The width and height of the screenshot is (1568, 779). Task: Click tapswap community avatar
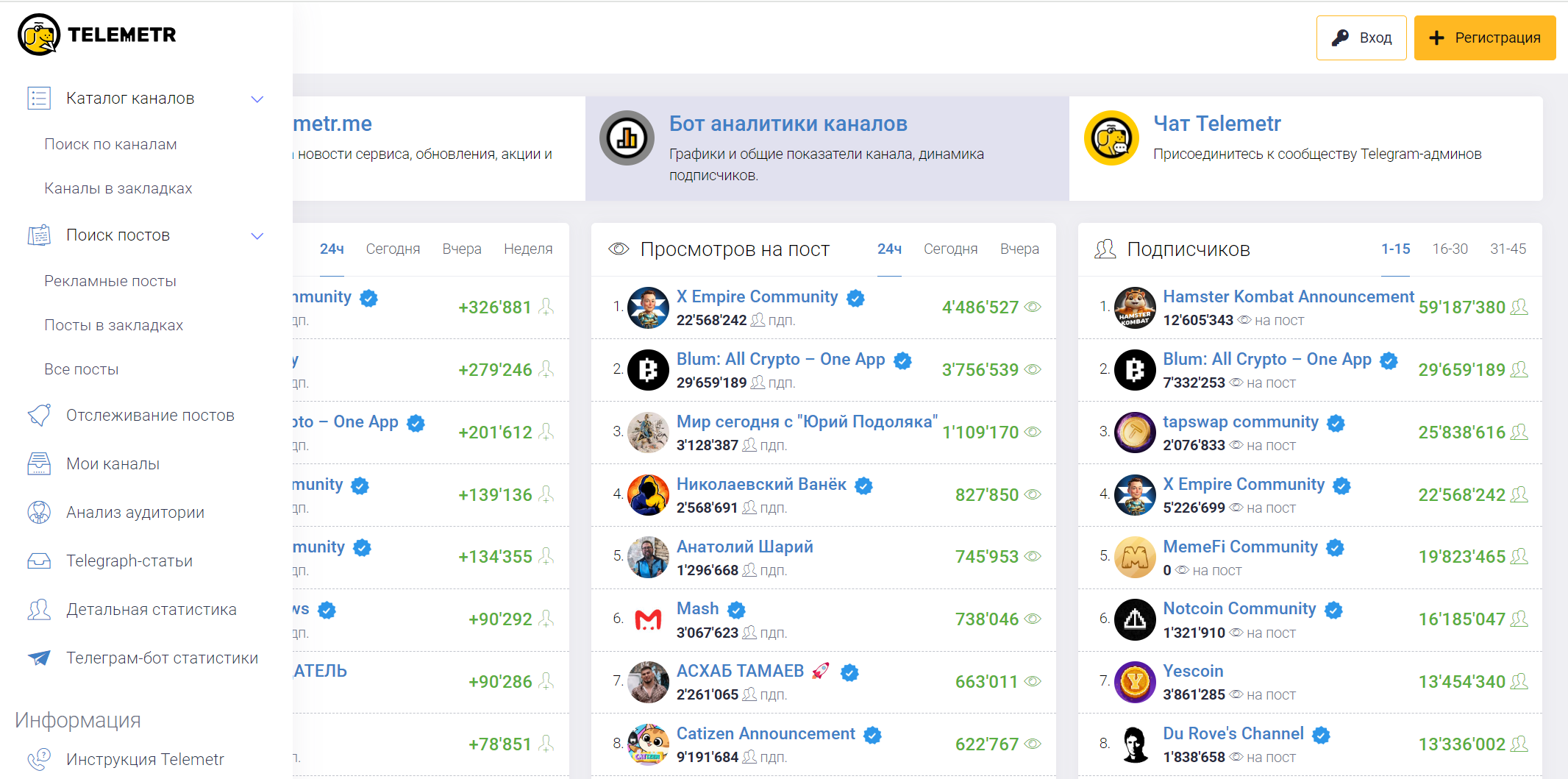[x=1135, y=433]
